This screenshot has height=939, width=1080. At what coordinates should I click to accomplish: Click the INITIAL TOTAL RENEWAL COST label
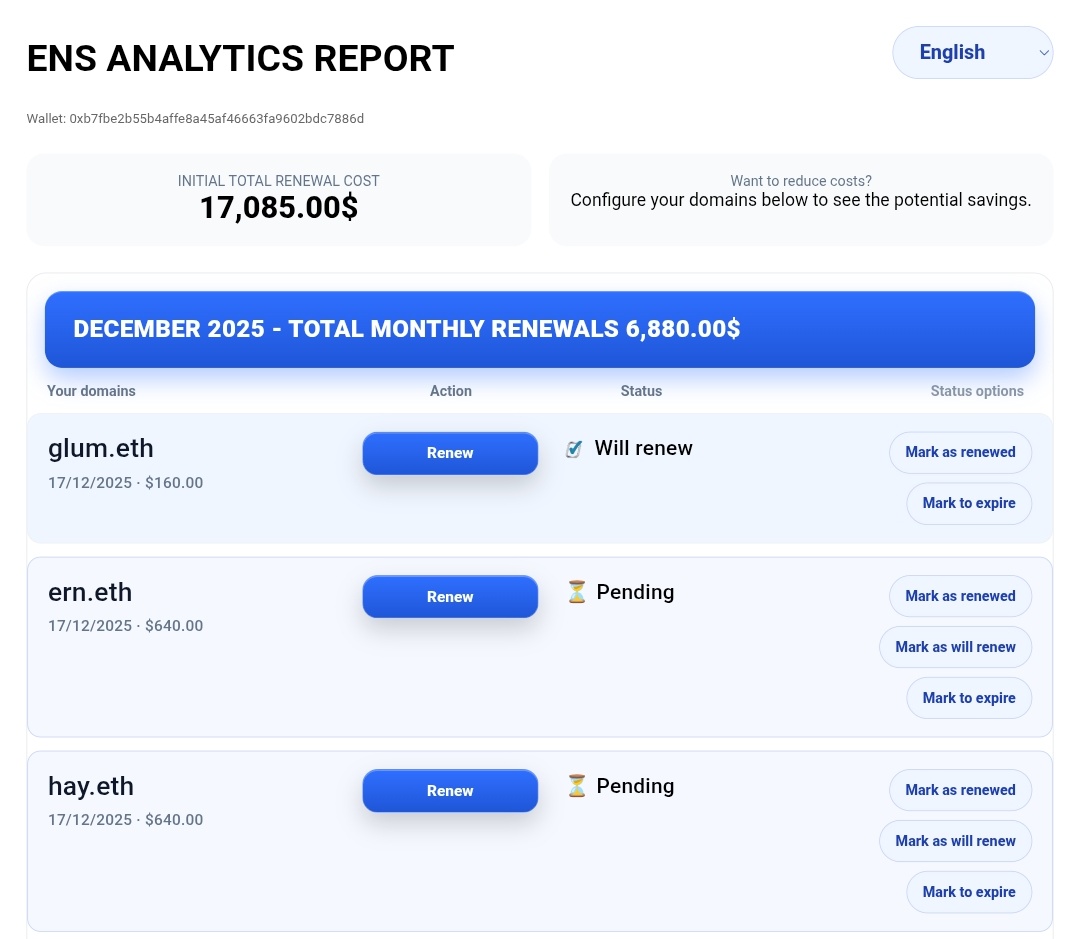(278, 181)
